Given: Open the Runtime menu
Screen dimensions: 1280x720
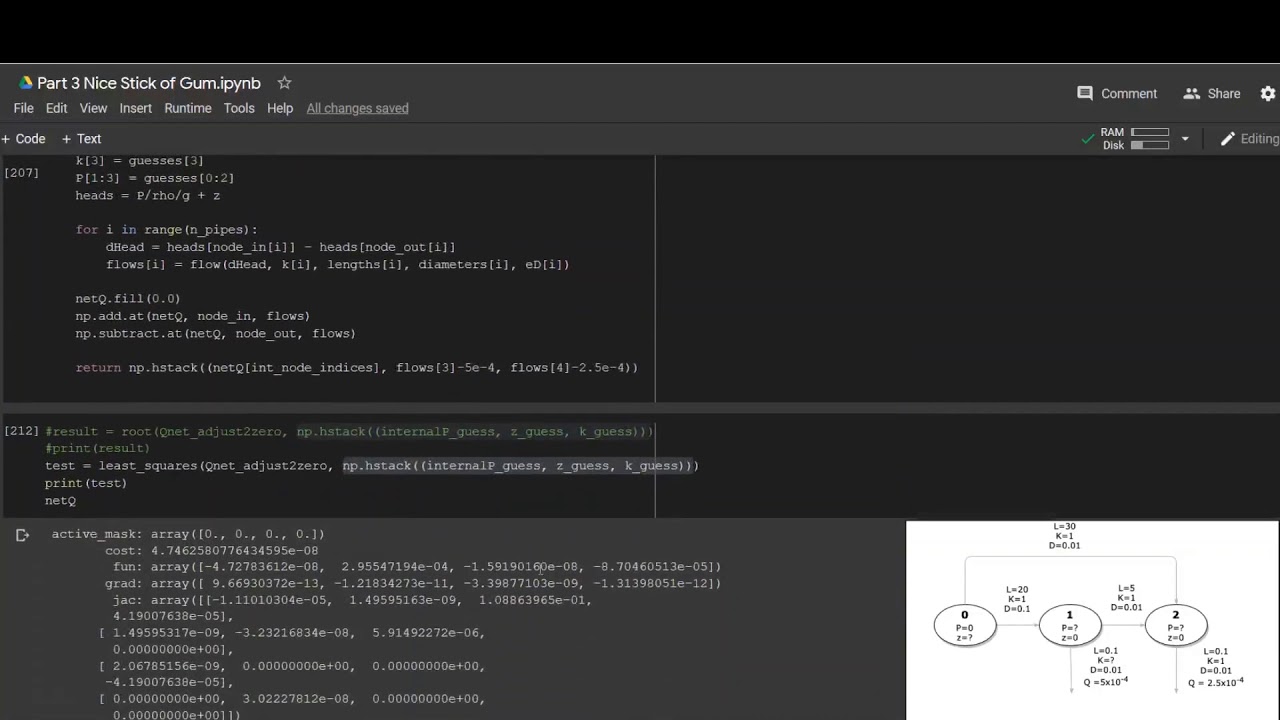Looking at the screenshot, I should [x=188, y=108].
